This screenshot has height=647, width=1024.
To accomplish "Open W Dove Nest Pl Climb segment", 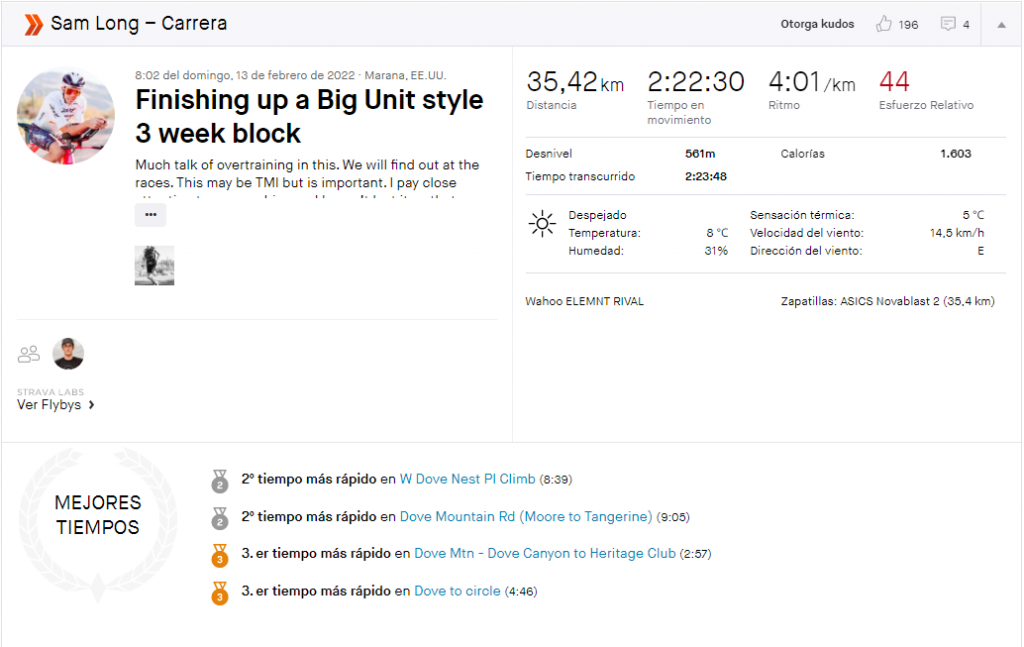I will (468, 479).
